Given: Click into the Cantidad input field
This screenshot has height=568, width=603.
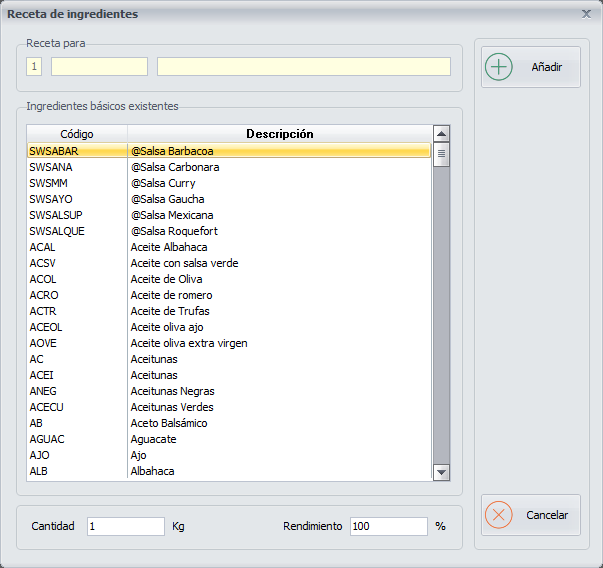Looking at the screenshot, I should coord(125,526).
